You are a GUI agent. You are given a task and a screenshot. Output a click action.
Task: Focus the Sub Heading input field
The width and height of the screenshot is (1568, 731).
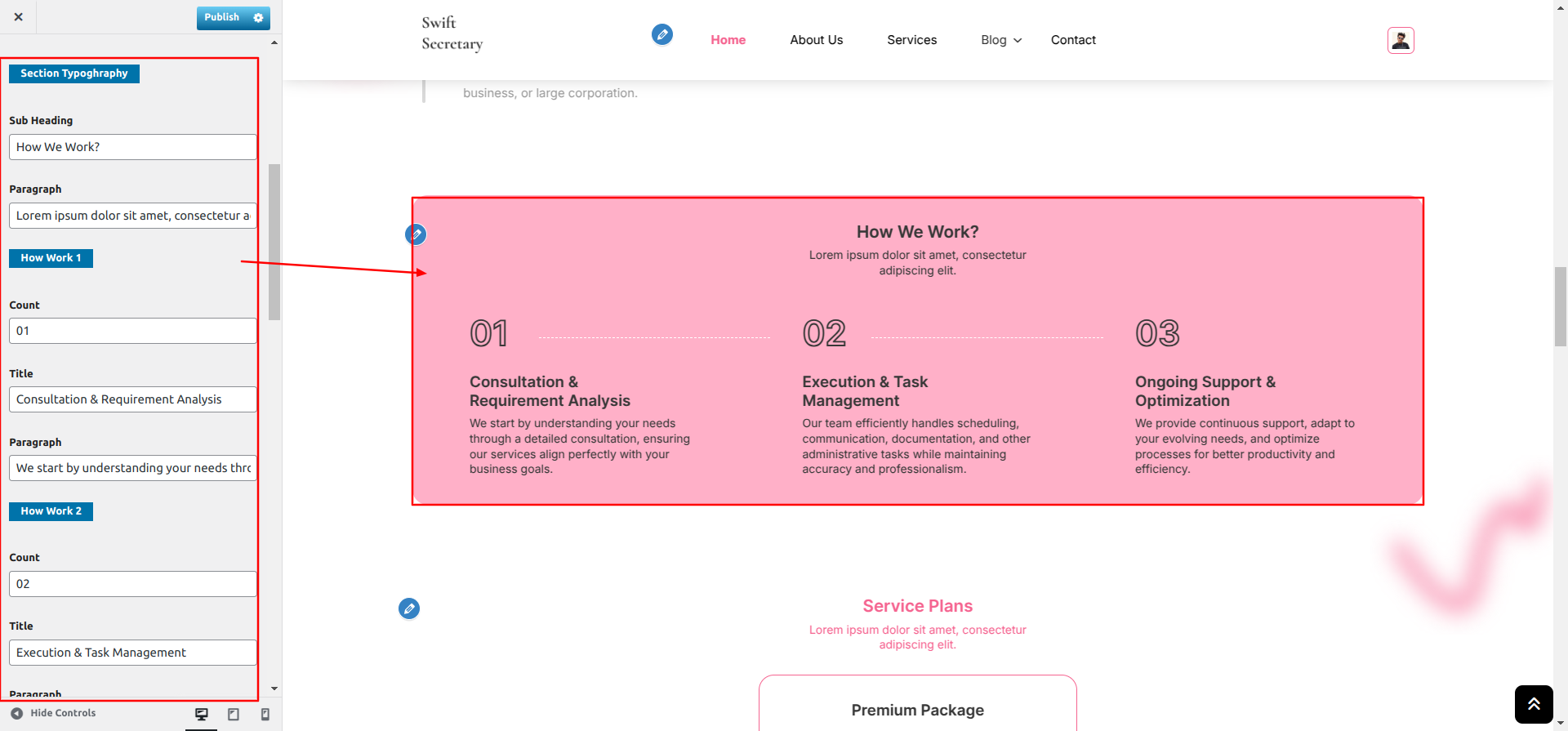coord(132,147)
